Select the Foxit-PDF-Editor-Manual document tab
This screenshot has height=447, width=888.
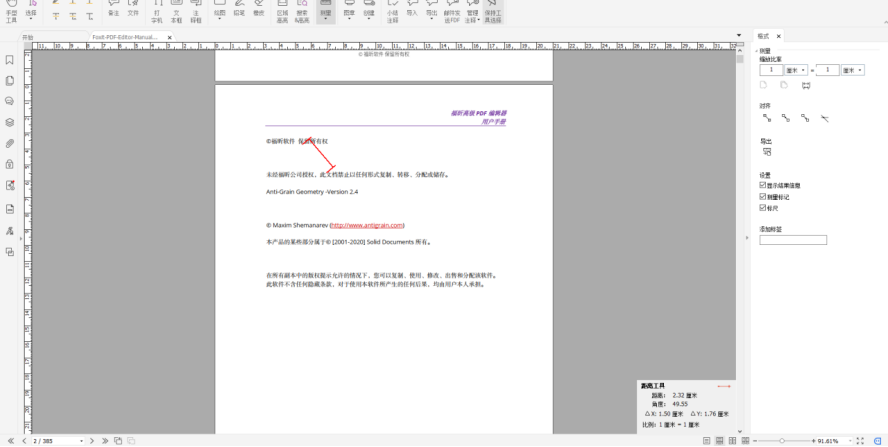(x=125, y=37)
